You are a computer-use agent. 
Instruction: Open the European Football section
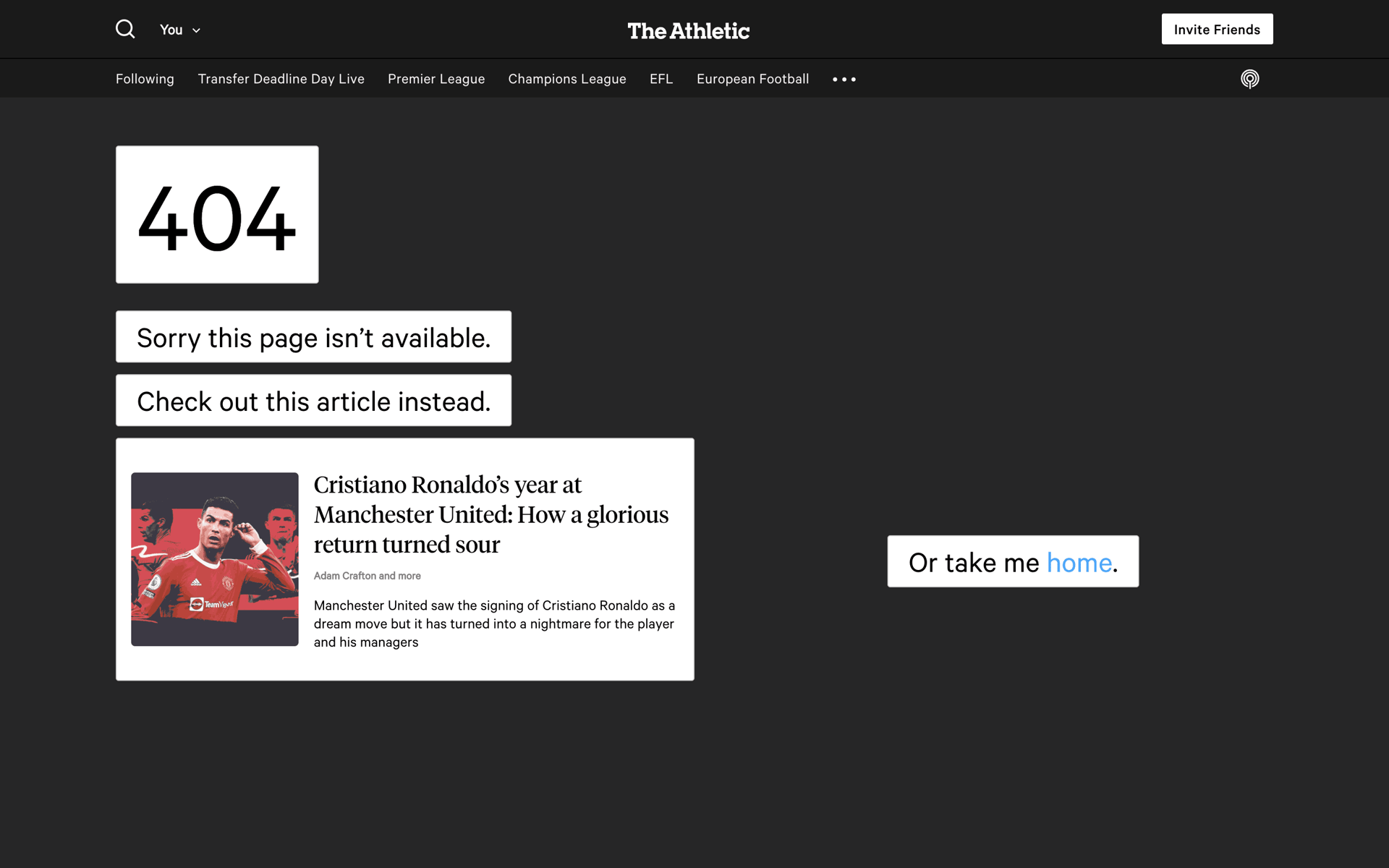pos(752,79)
